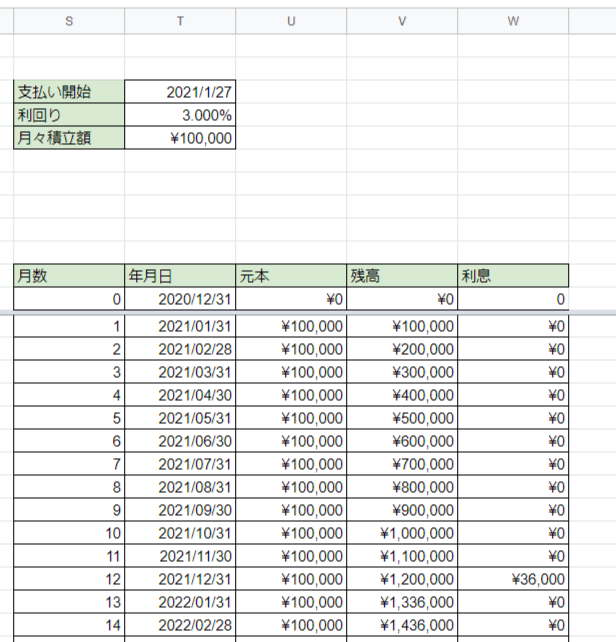Select the 3.000% yield value cell
Screen dimensions: 616x642
pos(180,115)
